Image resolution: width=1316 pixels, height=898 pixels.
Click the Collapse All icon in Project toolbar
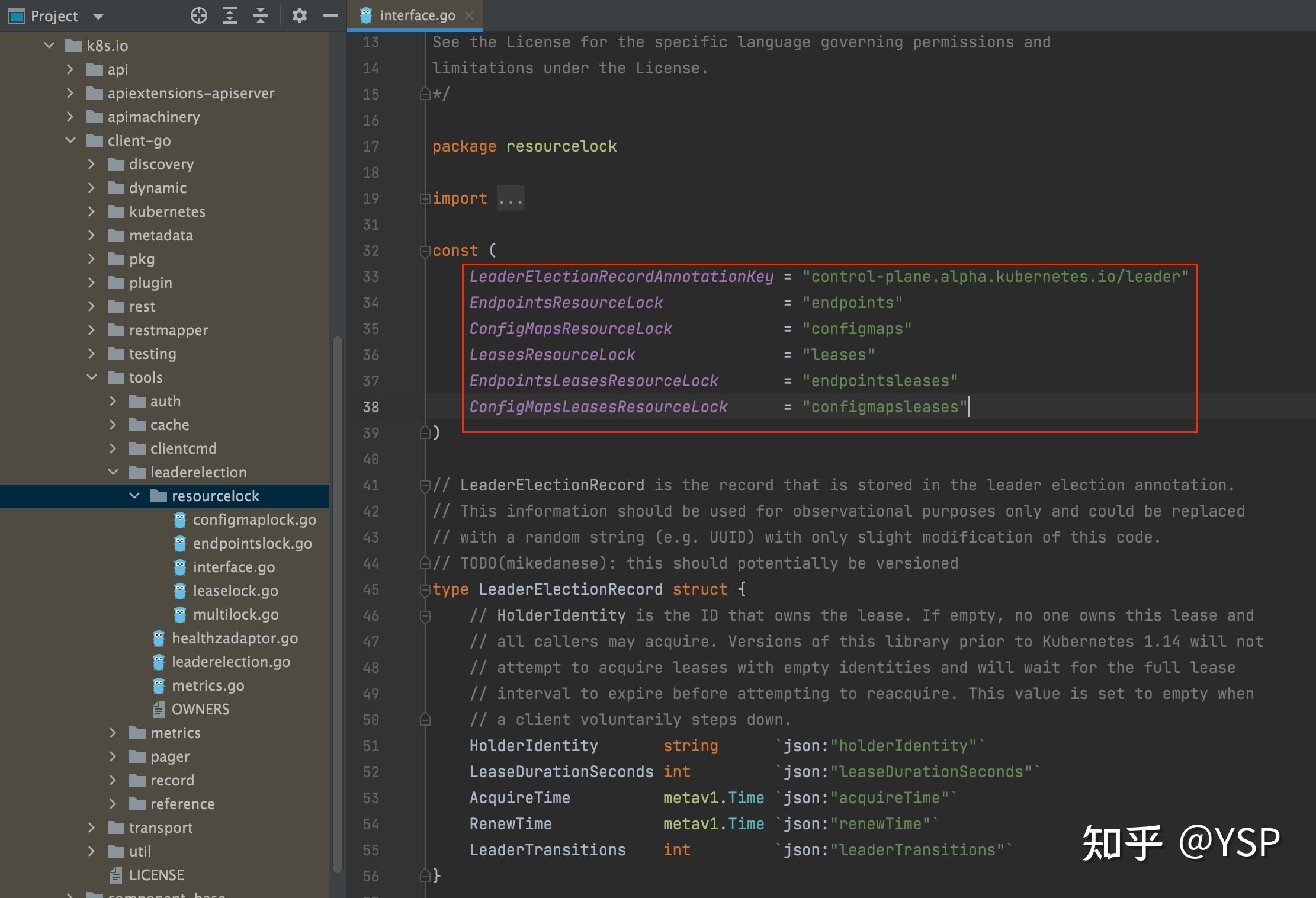tap(261, 16)
